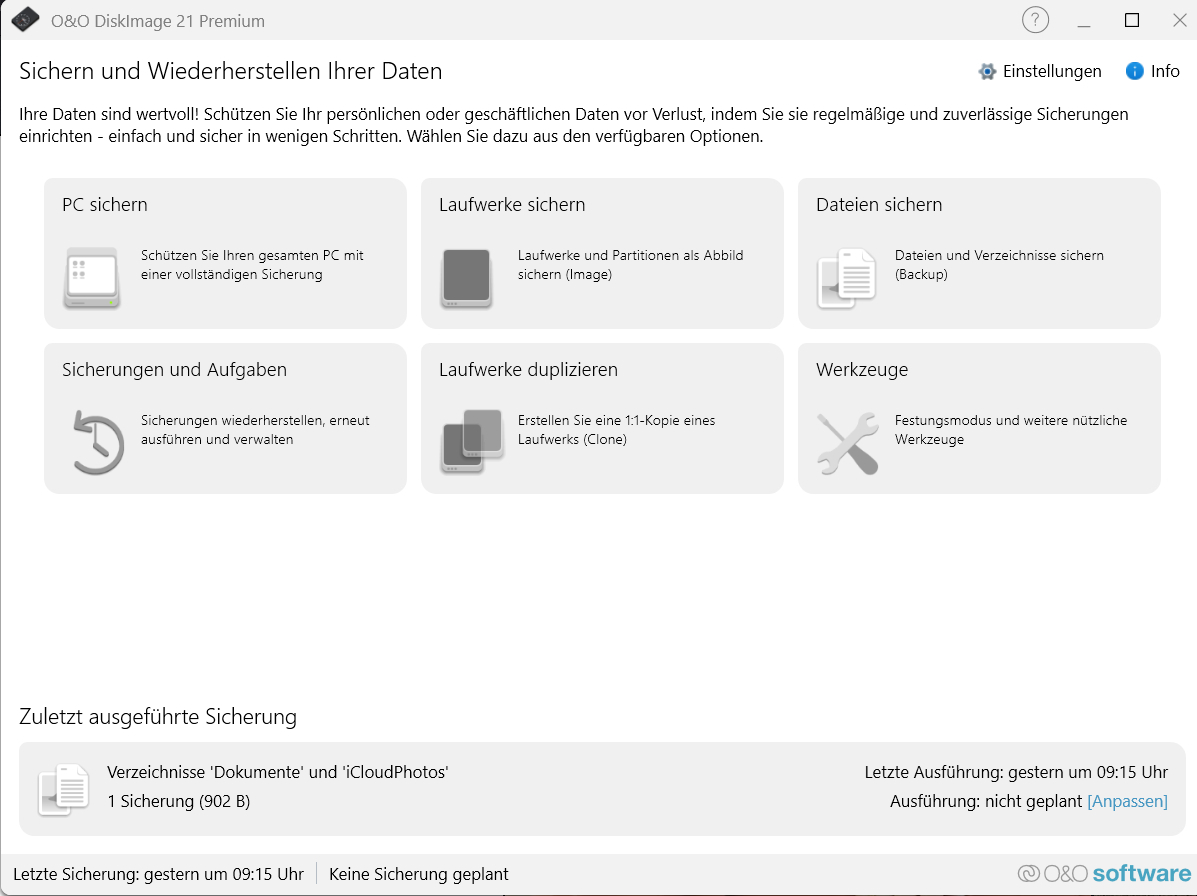Open the Laufwerke sichern tile

(602, 253)
